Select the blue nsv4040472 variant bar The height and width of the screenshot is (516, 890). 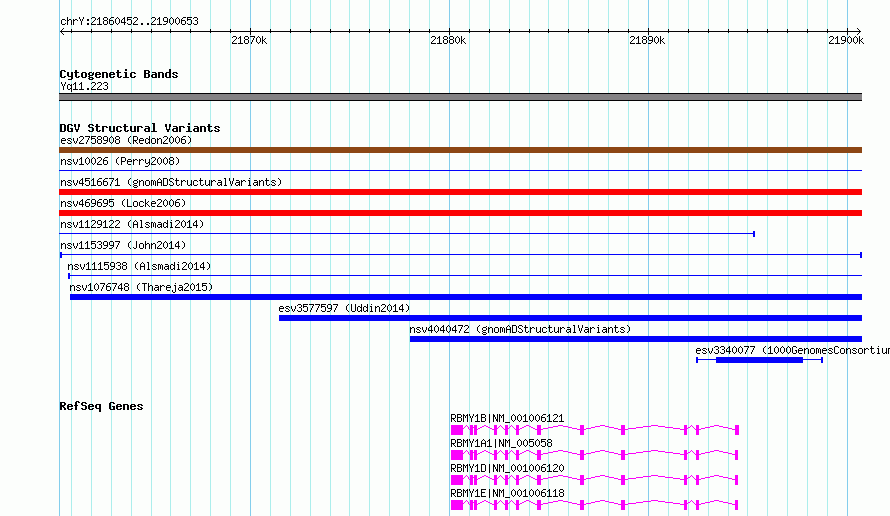pos(636,339)
